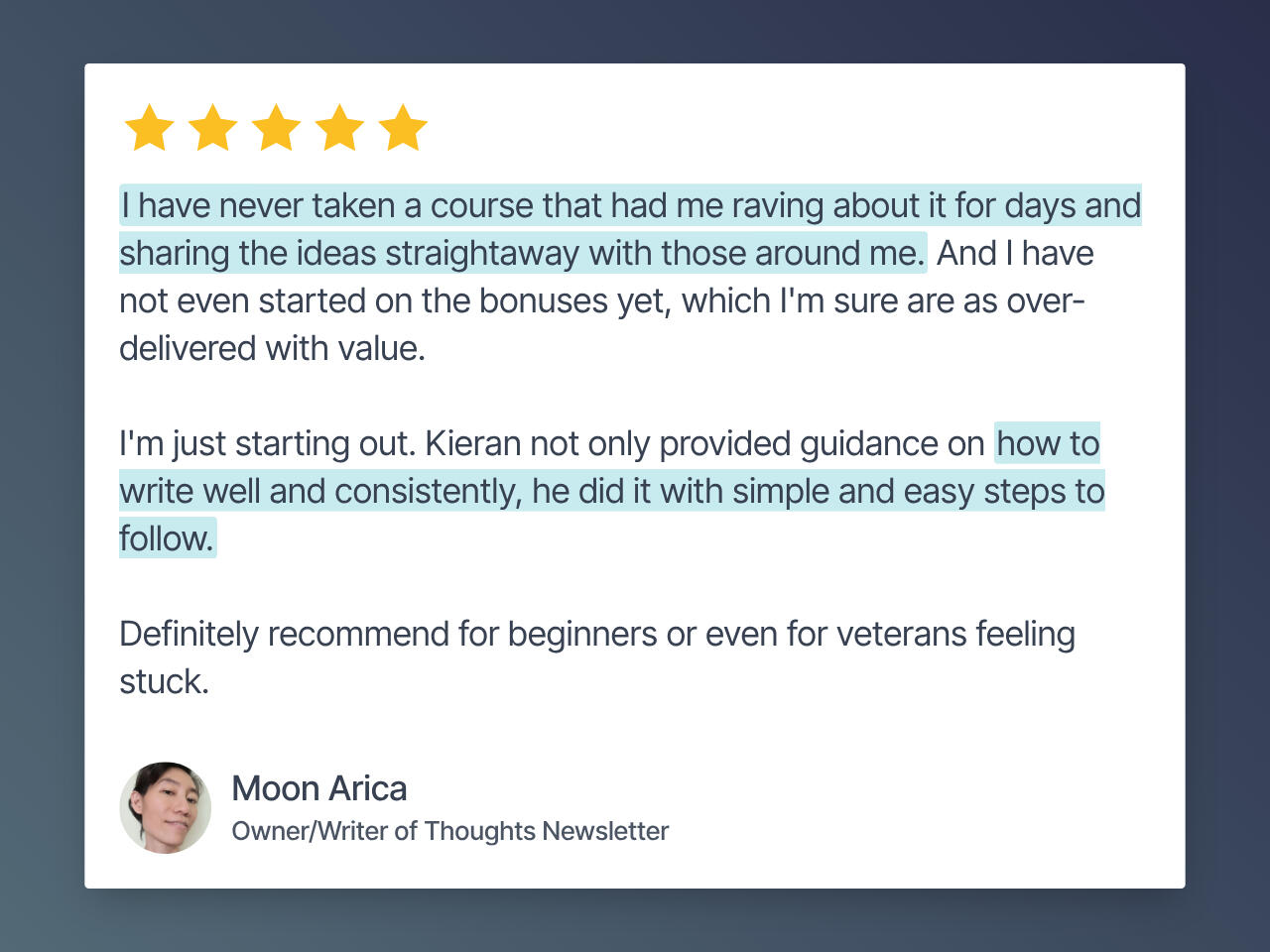Click the highlighted phrase 'how to'
Image resolution: width=1270 pixels, height=952 pixels.
coord(1048,443)
